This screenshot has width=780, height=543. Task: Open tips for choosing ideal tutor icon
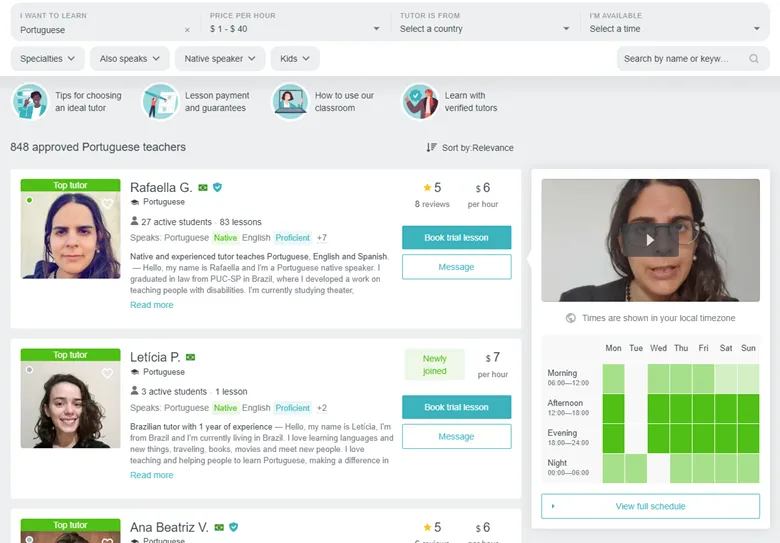coord(29,102)
